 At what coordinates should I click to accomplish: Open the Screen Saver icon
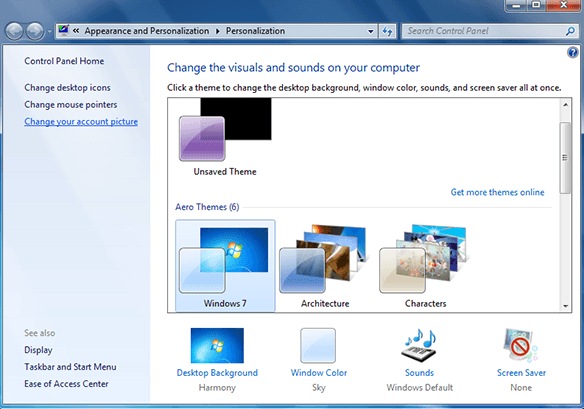pos(520,345)
